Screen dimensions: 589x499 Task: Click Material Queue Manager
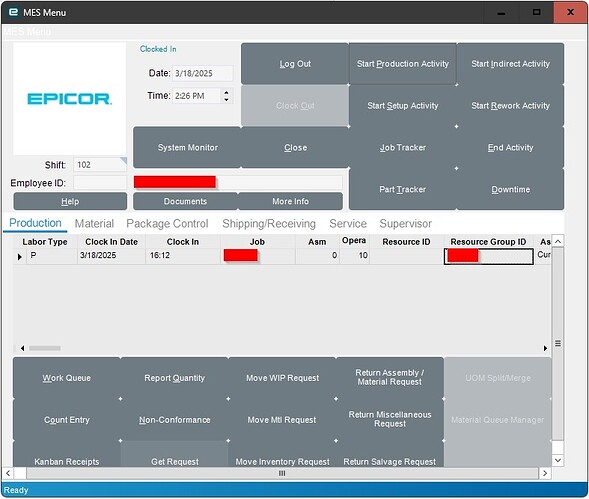(x=498, y=420)
